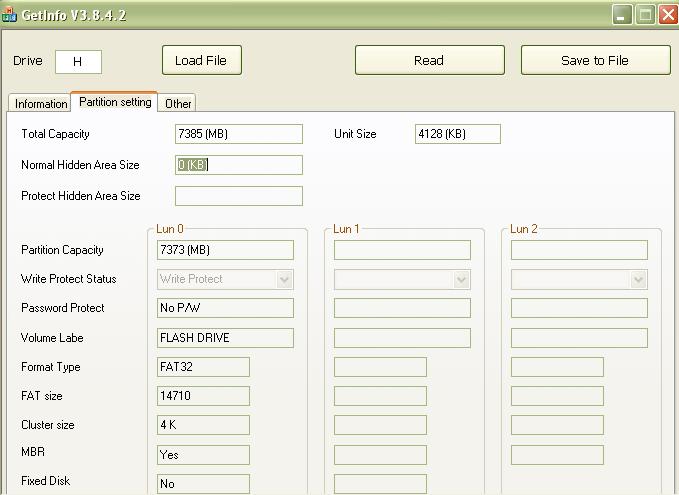Image resolution: width=679 pixels, height=495 pixels.
Task: Click Lun 1 Partition Capacity field
Action: [x=402, y=250]
